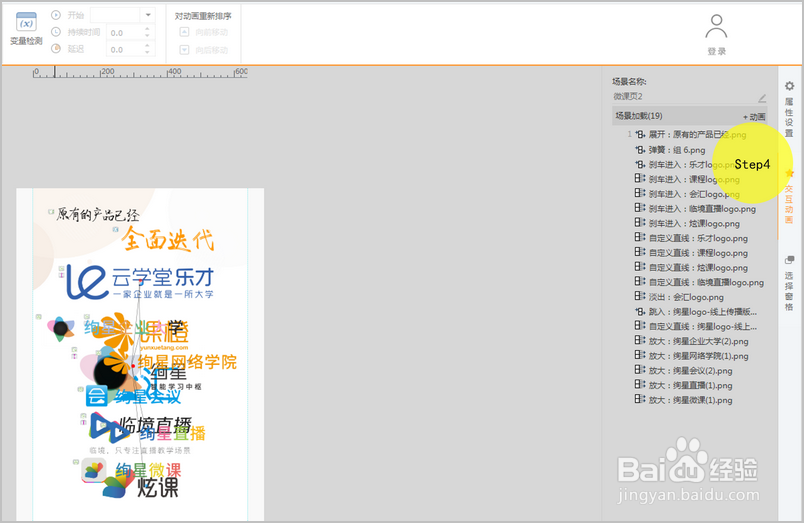
Task: Click the 持续时间 duration value field
Action: pyautogui.click(x=125, y=33)
